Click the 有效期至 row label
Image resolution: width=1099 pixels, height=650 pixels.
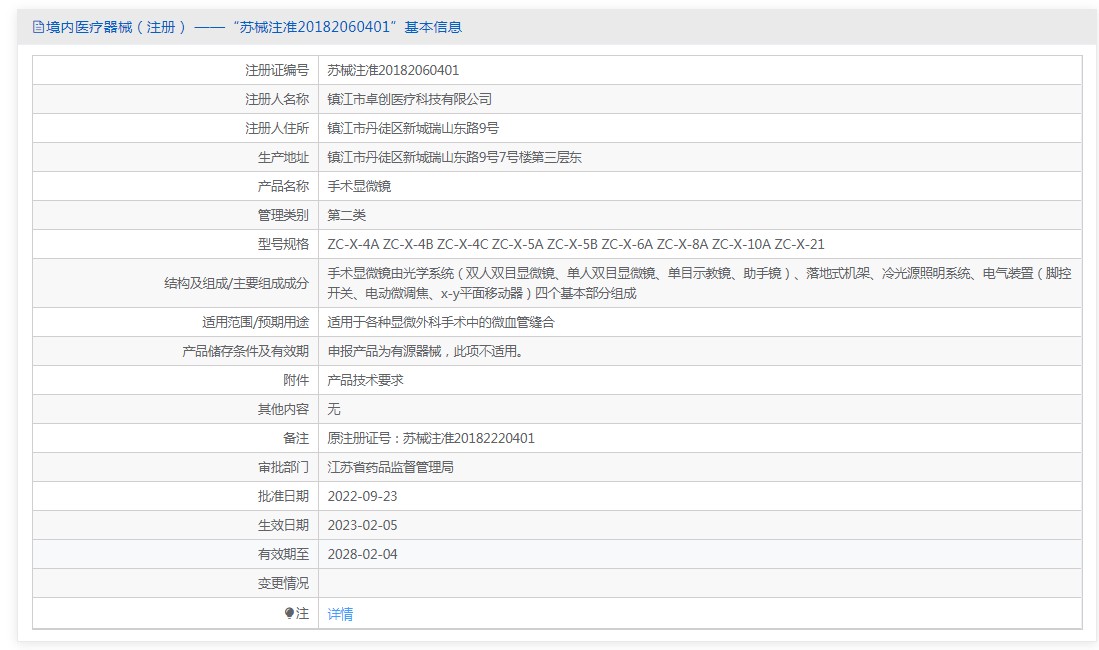click(x=283, y=554)
